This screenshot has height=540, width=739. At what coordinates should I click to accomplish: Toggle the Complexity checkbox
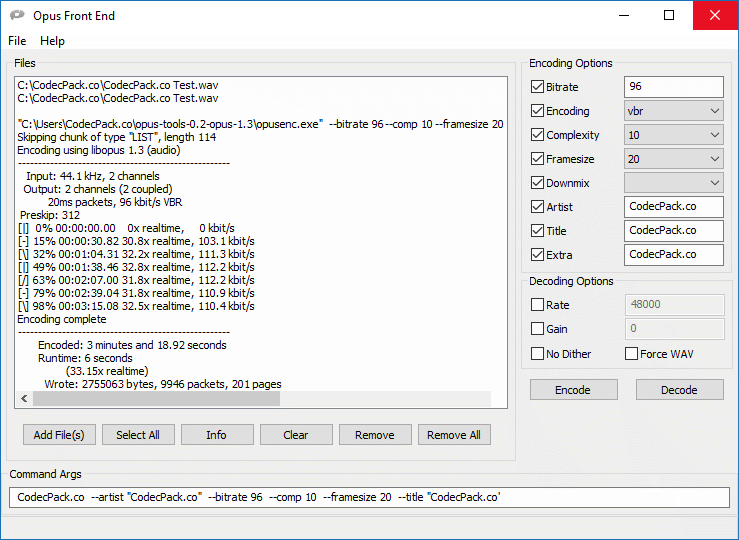538,136
